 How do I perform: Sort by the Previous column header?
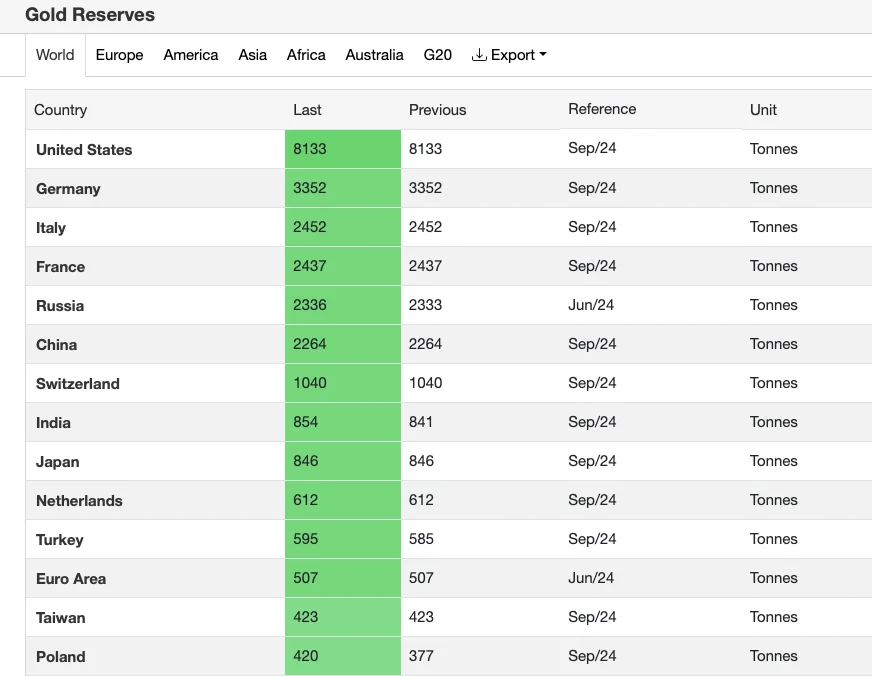click(437, 110)
